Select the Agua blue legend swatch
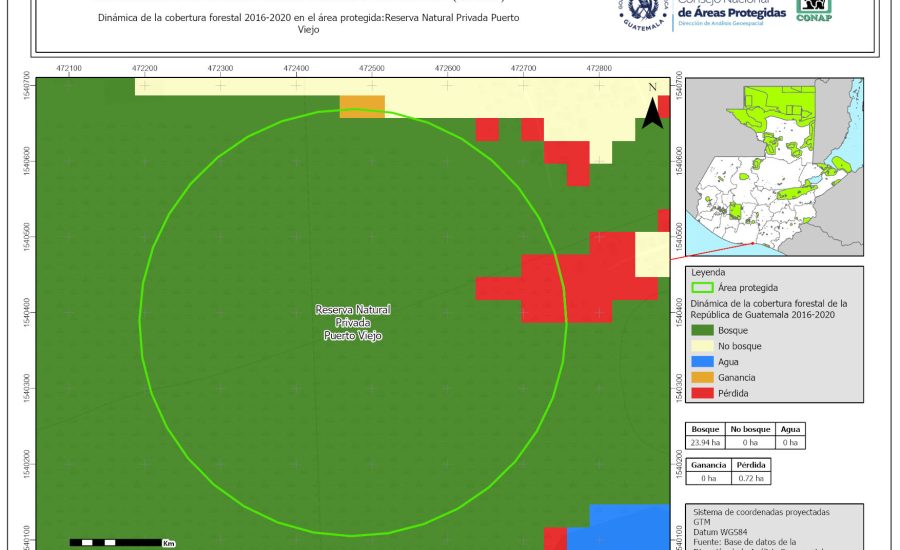Screen dimensions: 900x550 coord(703,362)
